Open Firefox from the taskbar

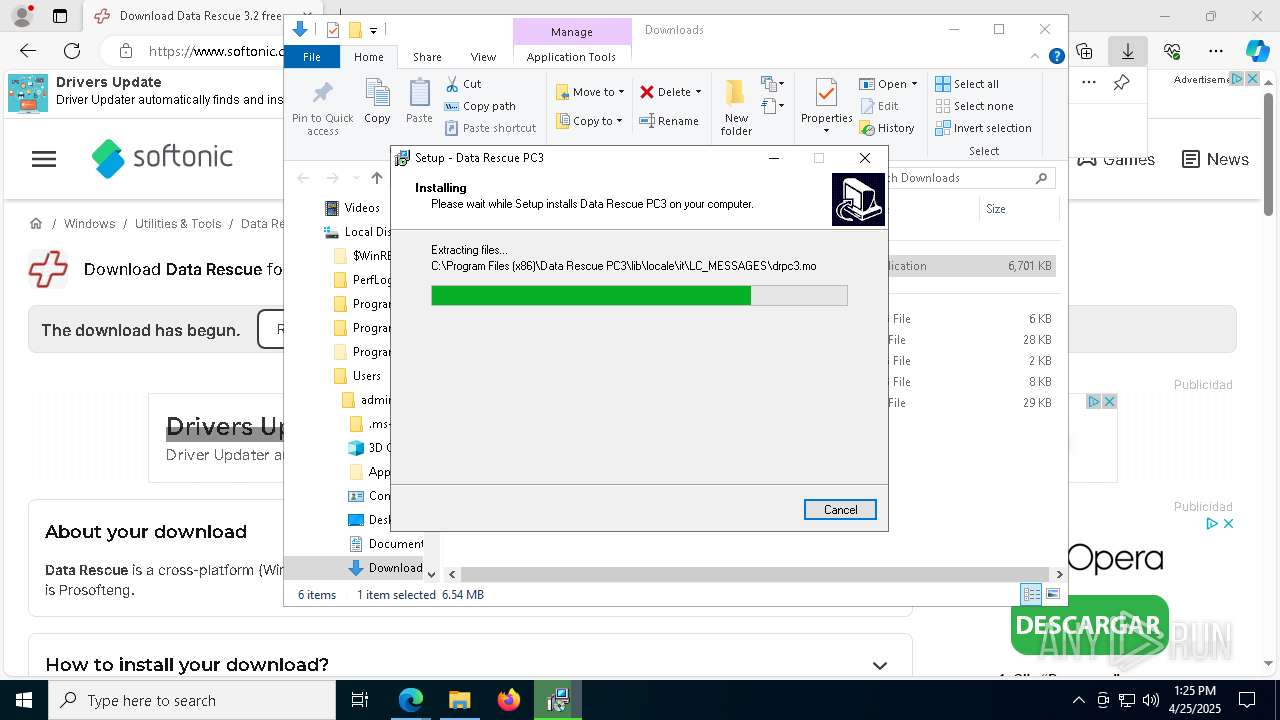coord(509,700)
